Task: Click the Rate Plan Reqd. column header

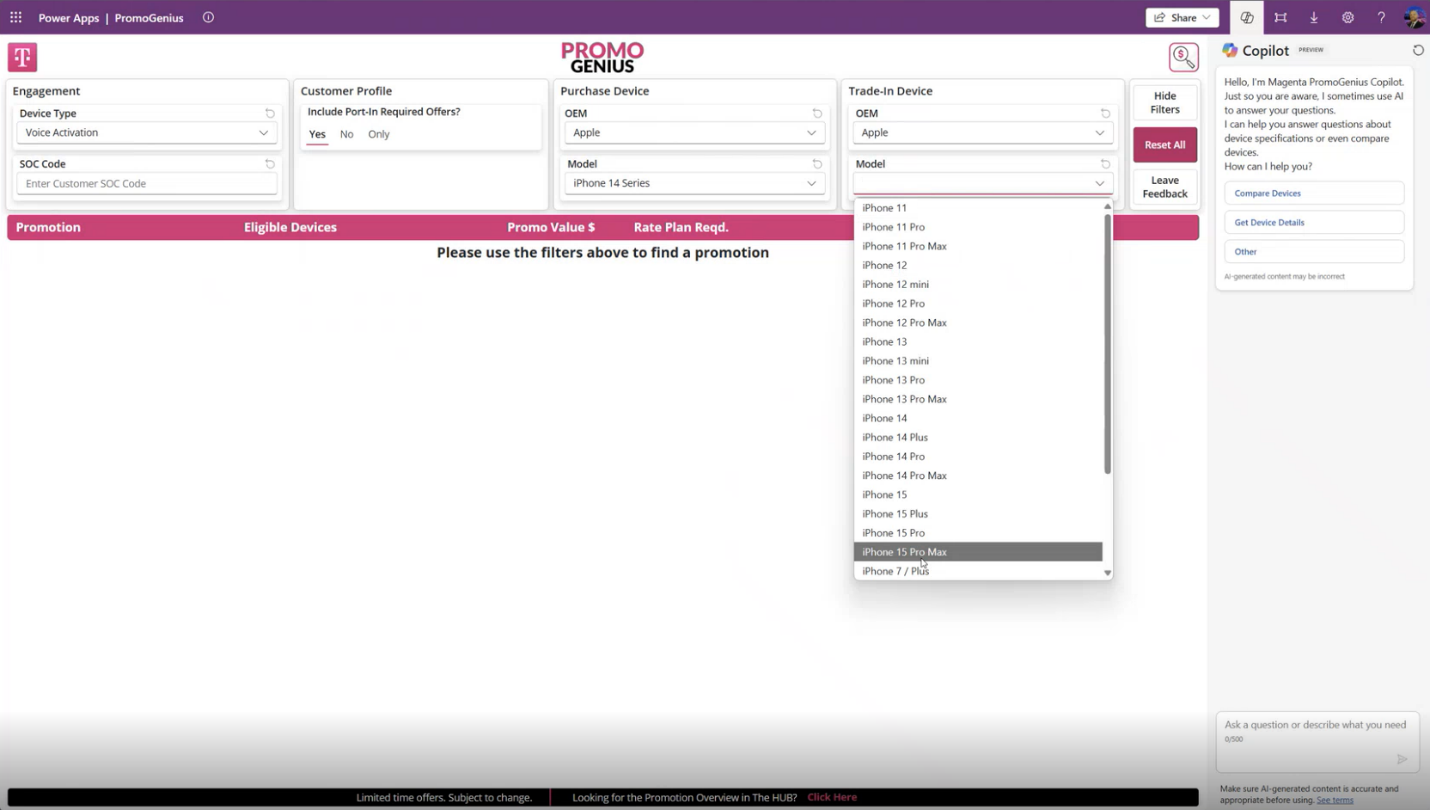Action: (x=681, y=227)
